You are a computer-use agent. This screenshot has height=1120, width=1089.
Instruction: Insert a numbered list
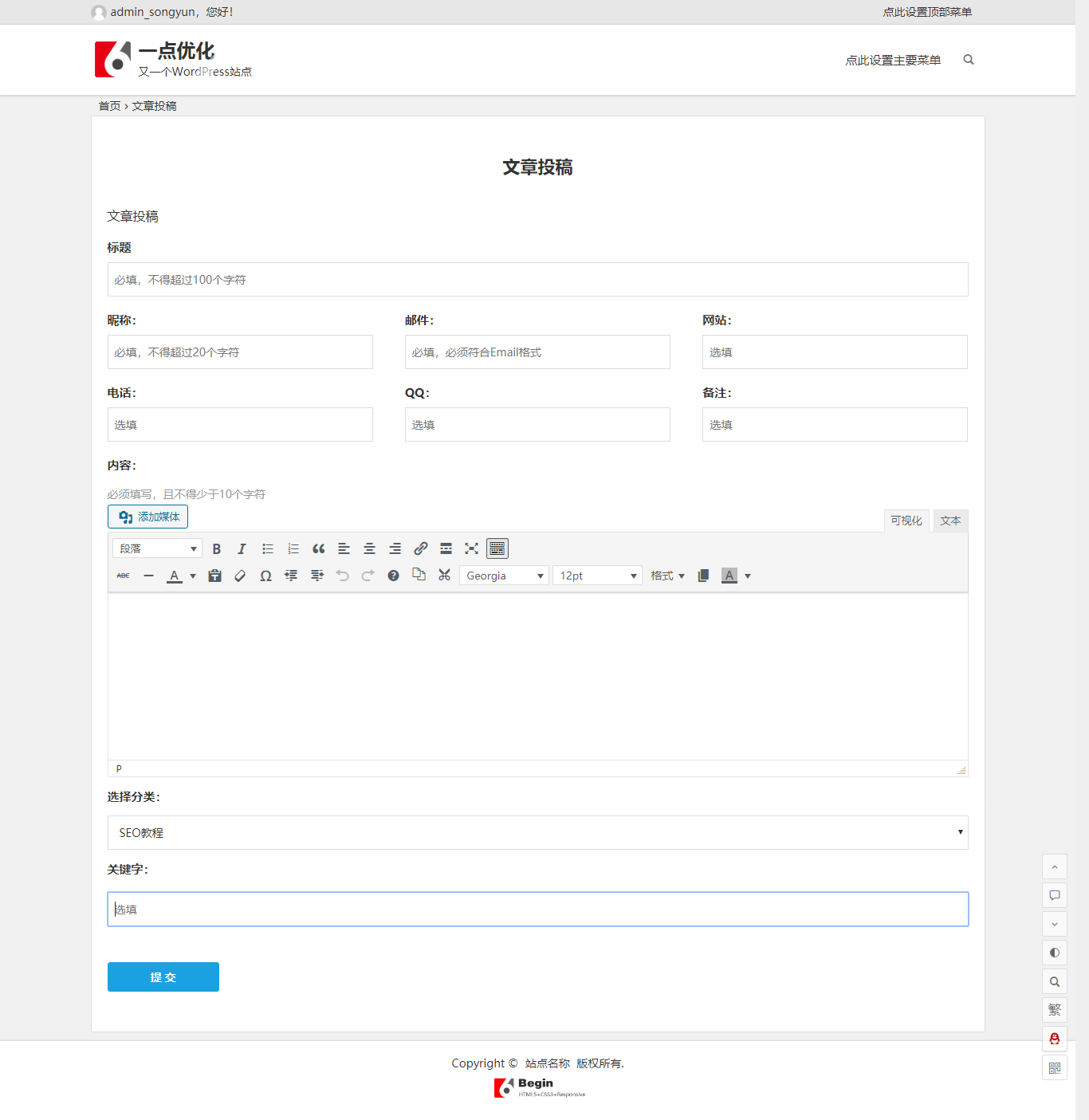(293, 548)
